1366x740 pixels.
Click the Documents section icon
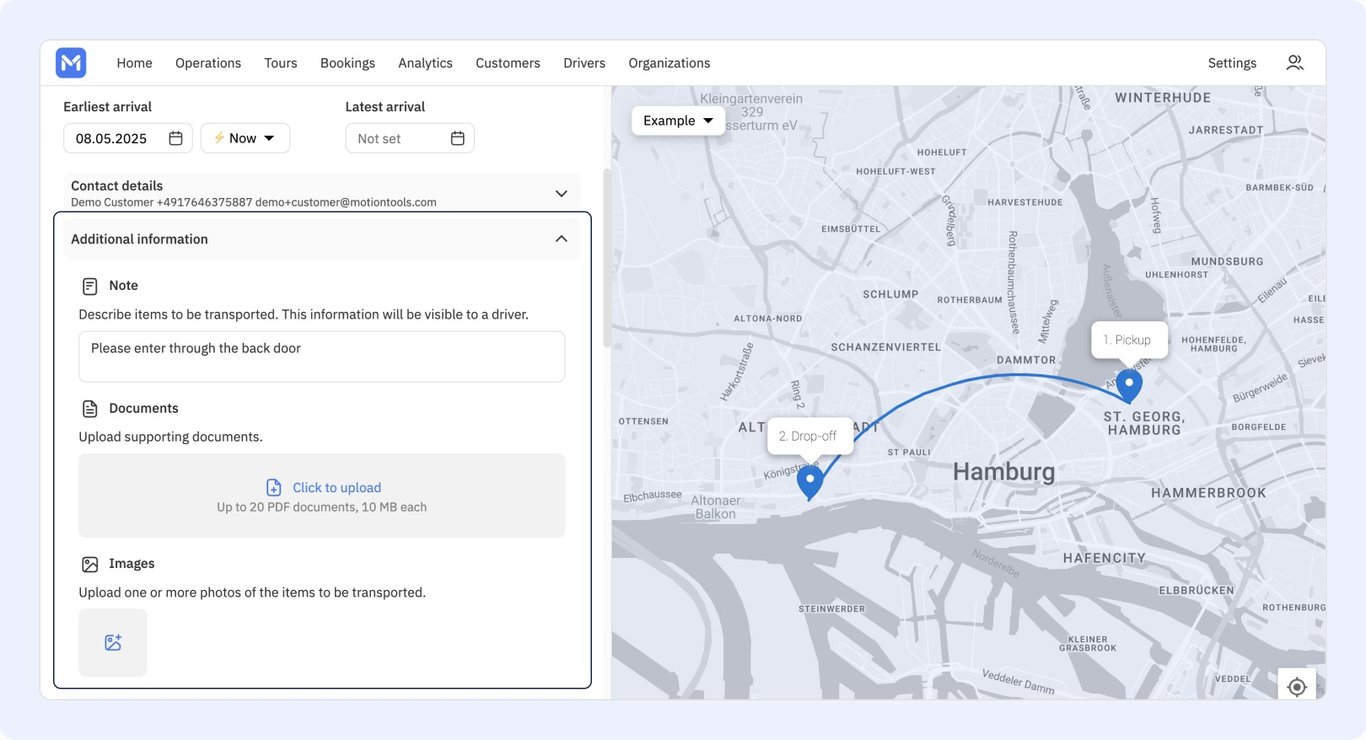click(x=90, y=409)
